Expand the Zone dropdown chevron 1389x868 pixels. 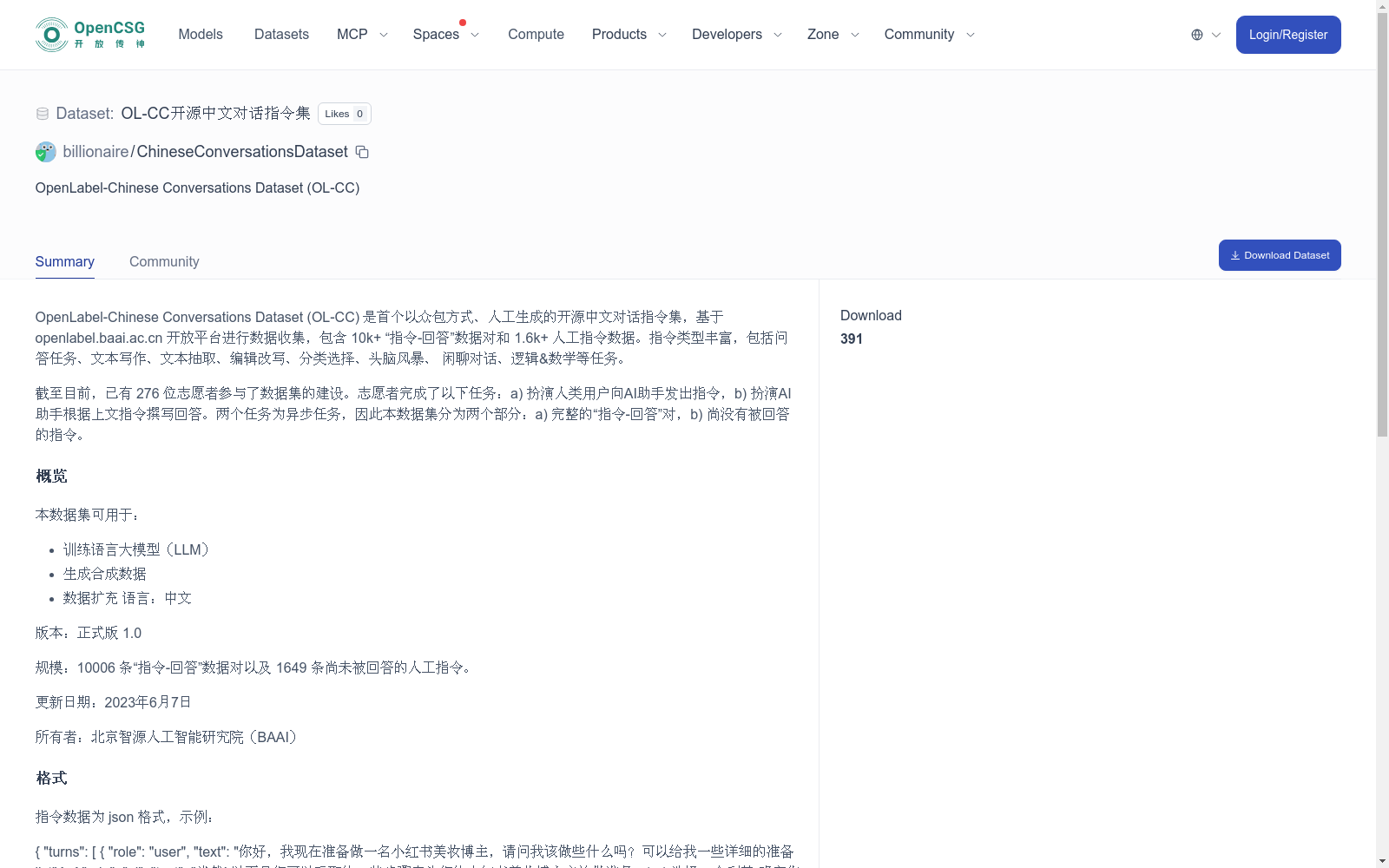point(855,35)
